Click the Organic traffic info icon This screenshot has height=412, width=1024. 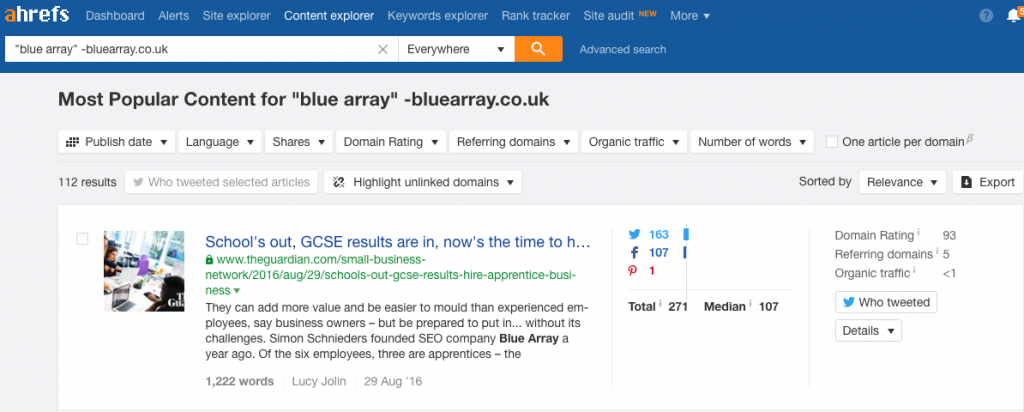coord(914,269)
